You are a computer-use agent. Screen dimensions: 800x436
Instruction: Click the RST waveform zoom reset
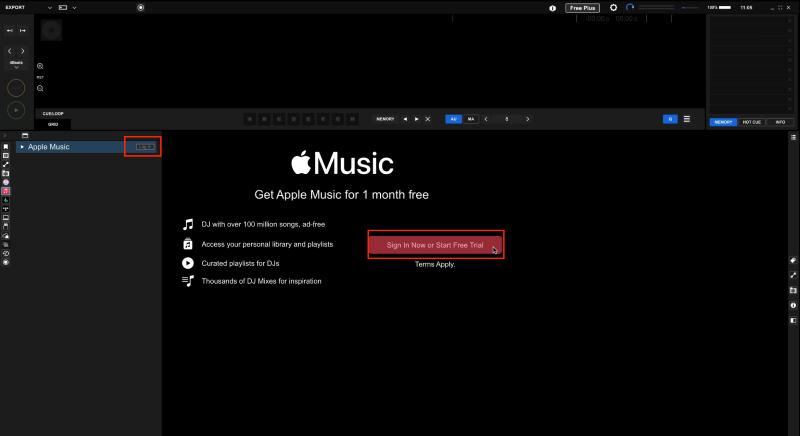click(40, 78)
